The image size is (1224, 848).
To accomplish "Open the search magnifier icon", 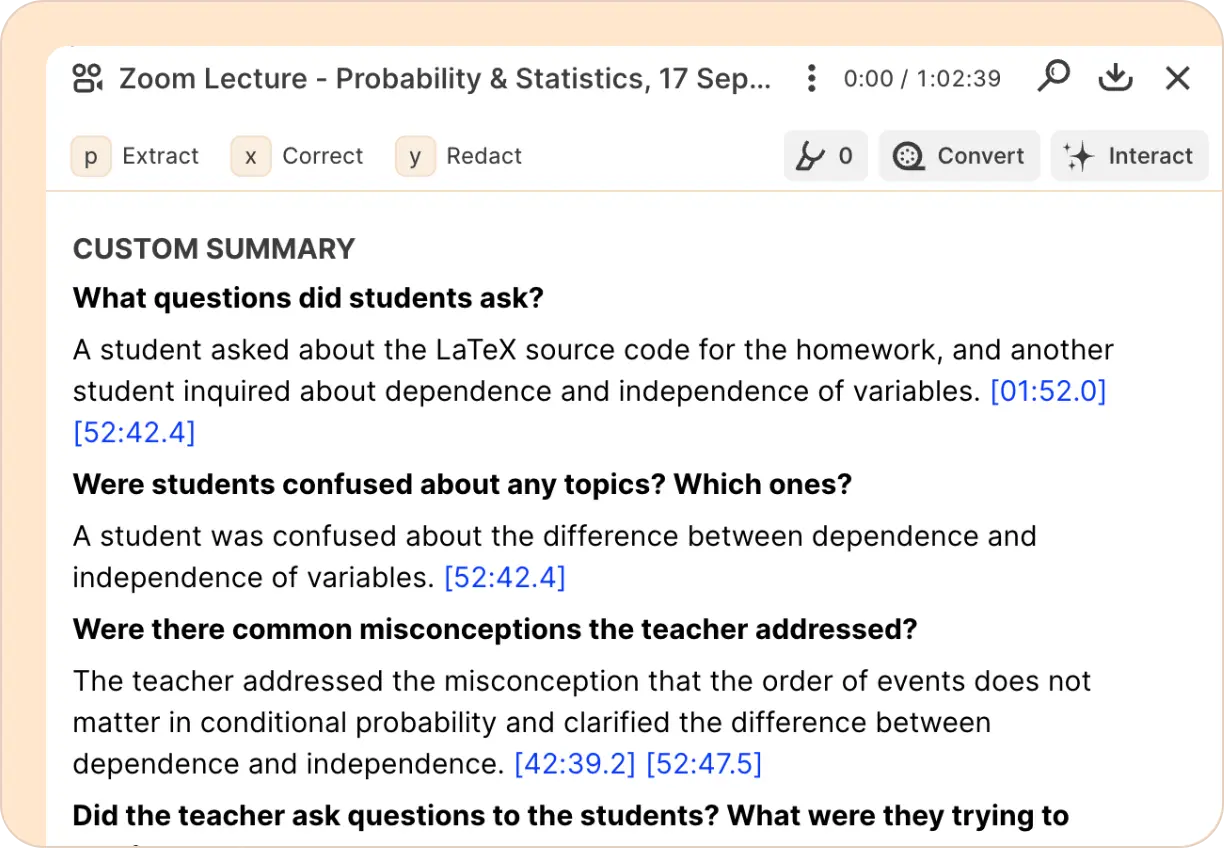I will 1053,77.
